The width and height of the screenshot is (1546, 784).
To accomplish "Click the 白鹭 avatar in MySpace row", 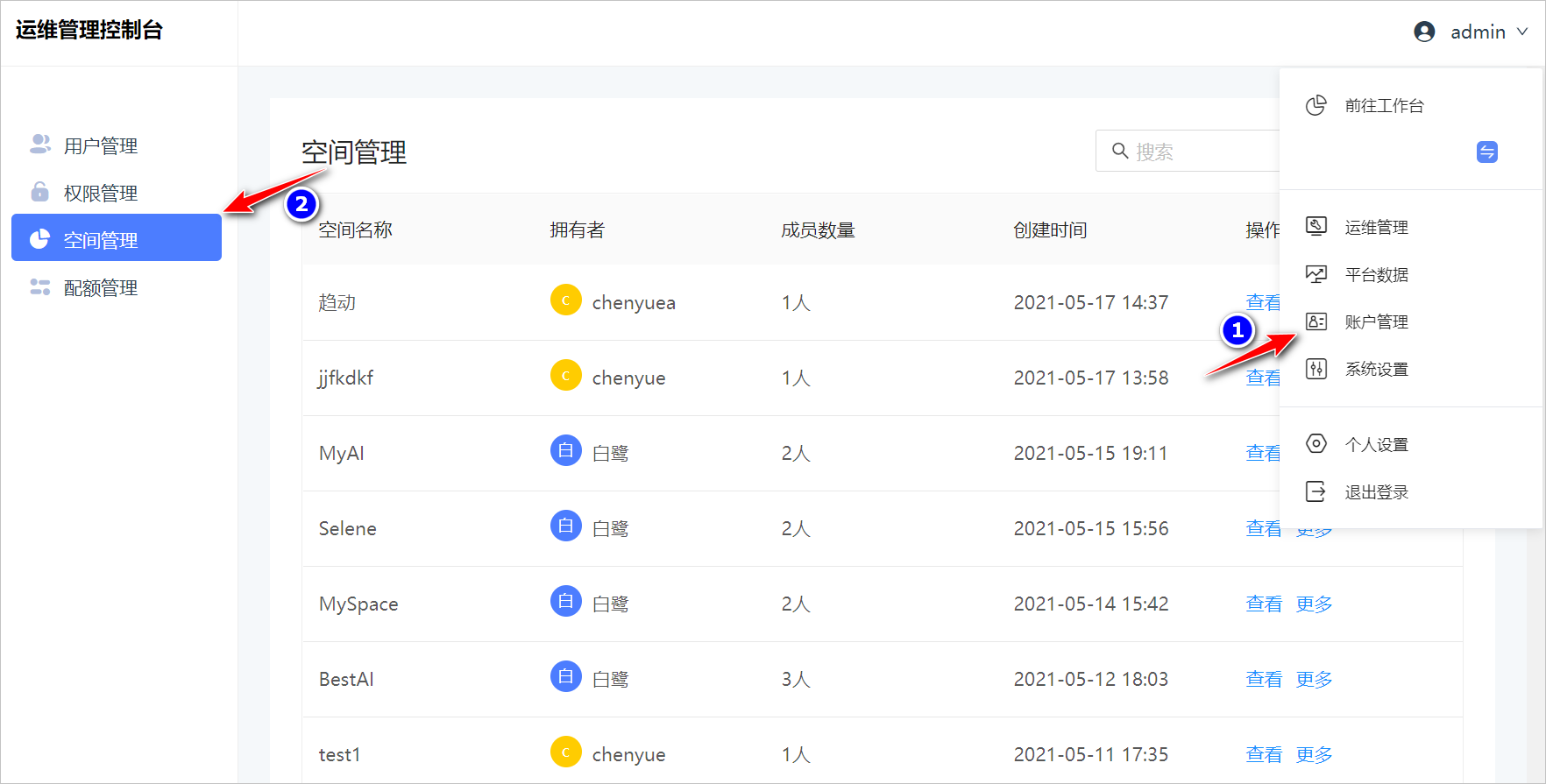I will click(566, 601).
